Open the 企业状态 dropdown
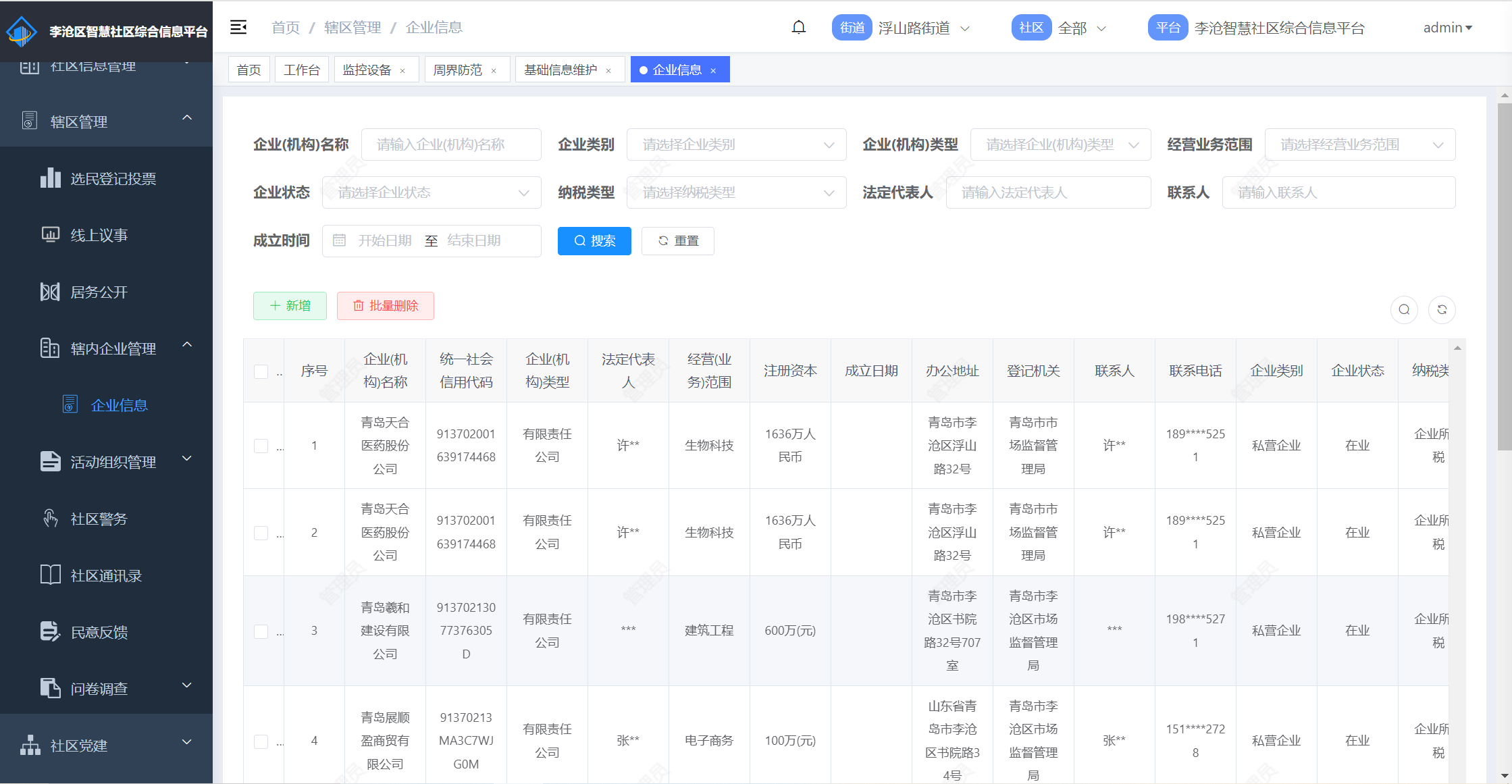The image size is (1512, 784). point(432,192)
